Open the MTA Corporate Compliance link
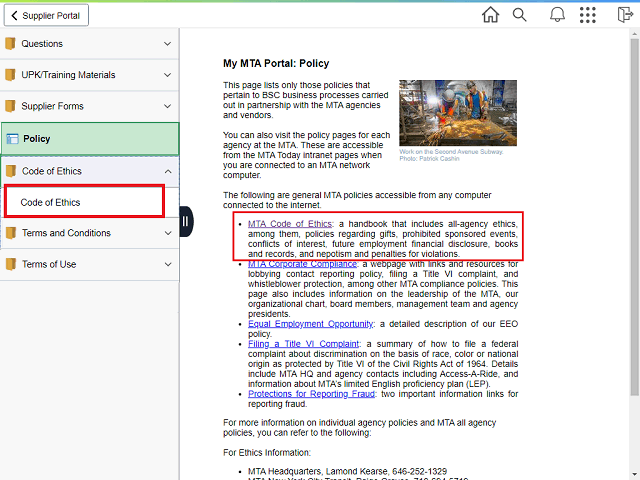The height and width of the screenshot is (480, 640). 302,264
